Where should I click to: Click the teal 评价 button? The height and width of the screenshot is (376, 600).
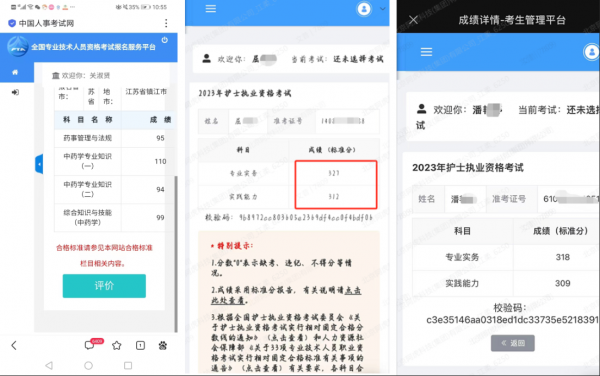pos(104,286)
